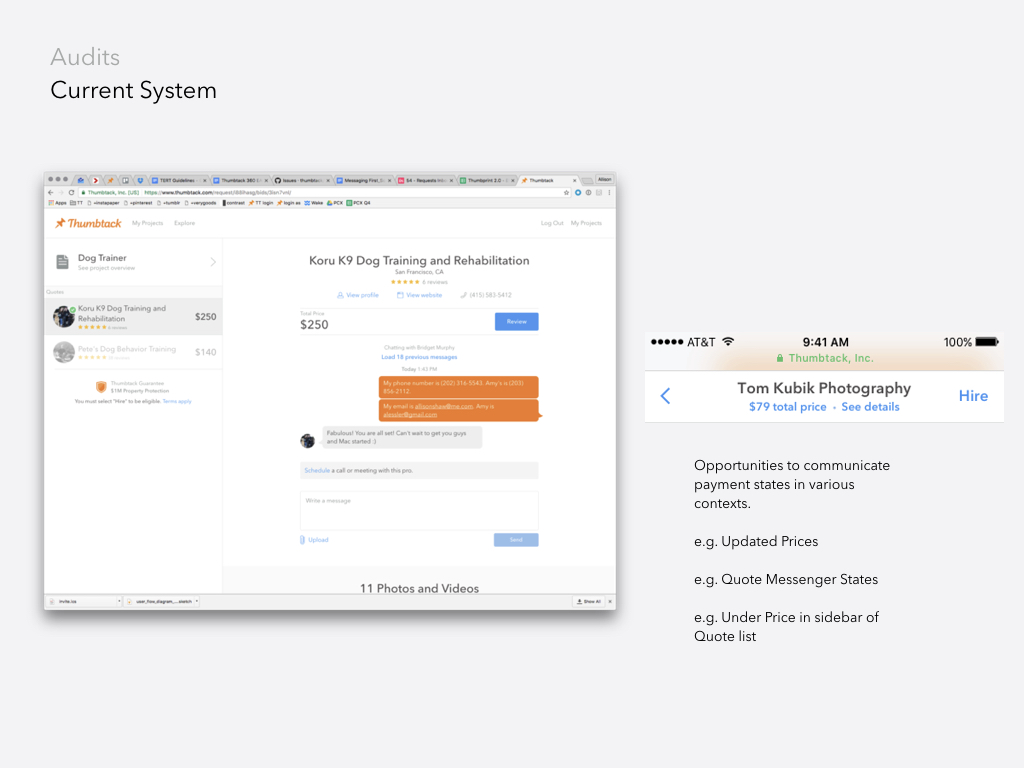Click Show All downloads button
The image size is (1024, 768).
coord(588,601)
